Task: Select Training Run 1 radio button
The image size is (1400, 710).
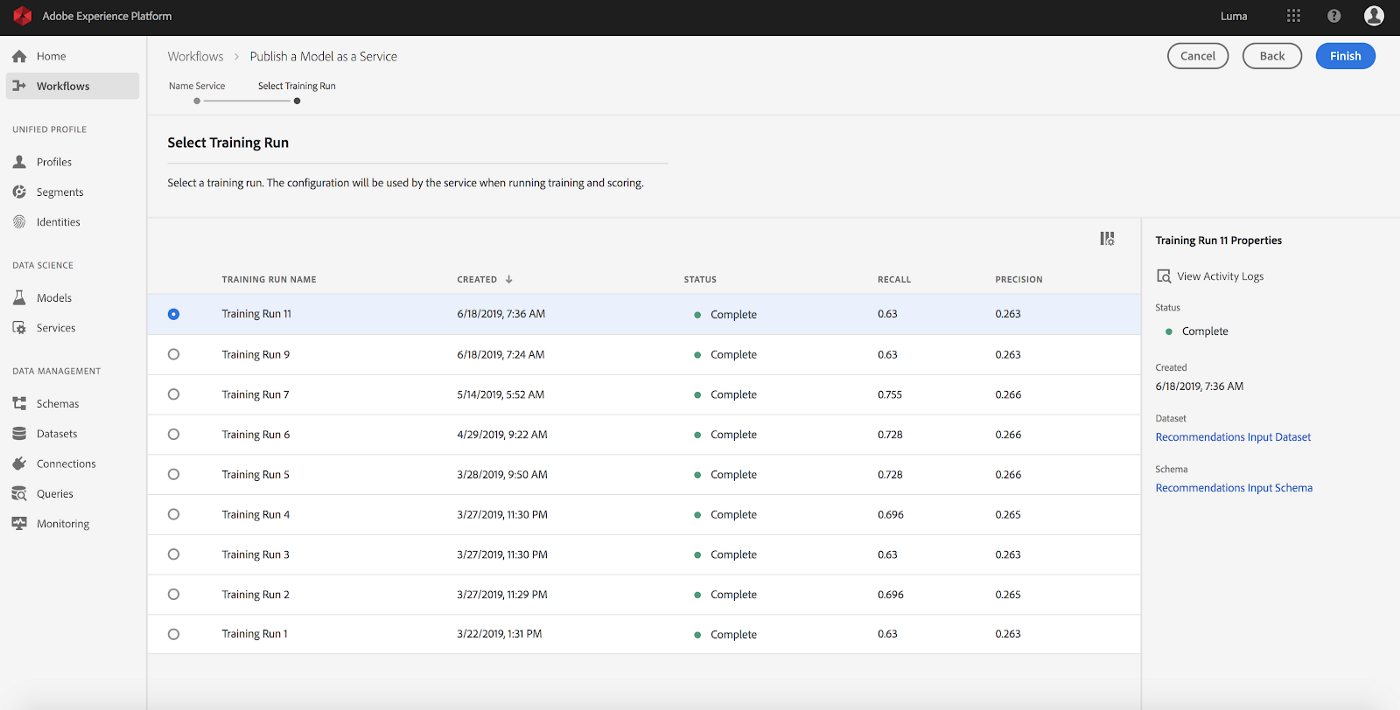Action: 173,634
